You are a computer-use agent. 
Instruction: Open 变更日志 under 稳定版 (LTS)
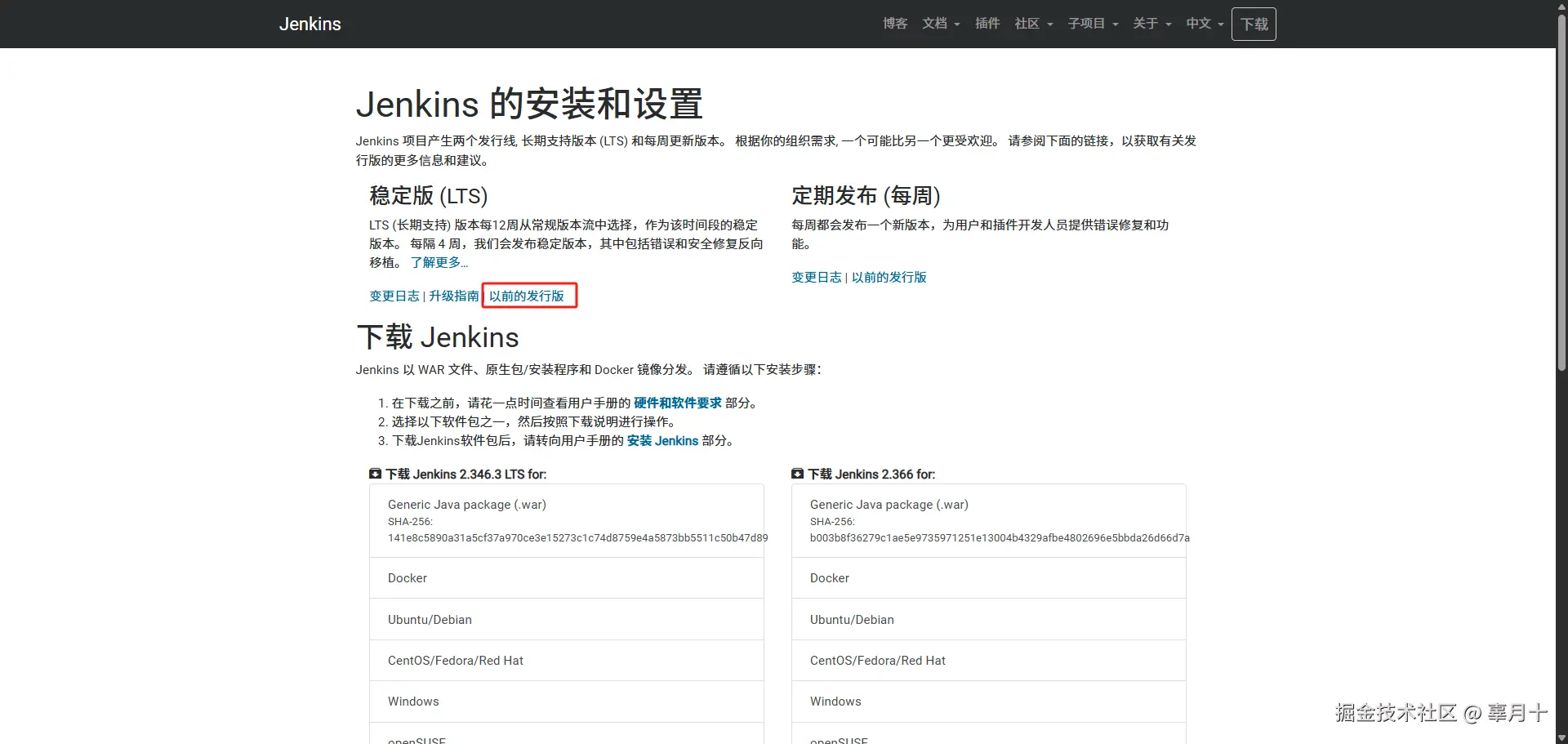[x=394, y=296]
